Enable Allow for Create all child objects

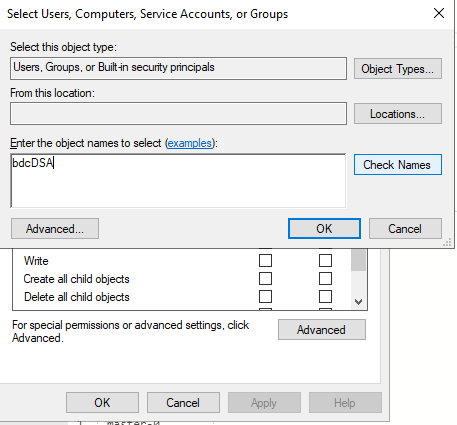tap(265, 279)
